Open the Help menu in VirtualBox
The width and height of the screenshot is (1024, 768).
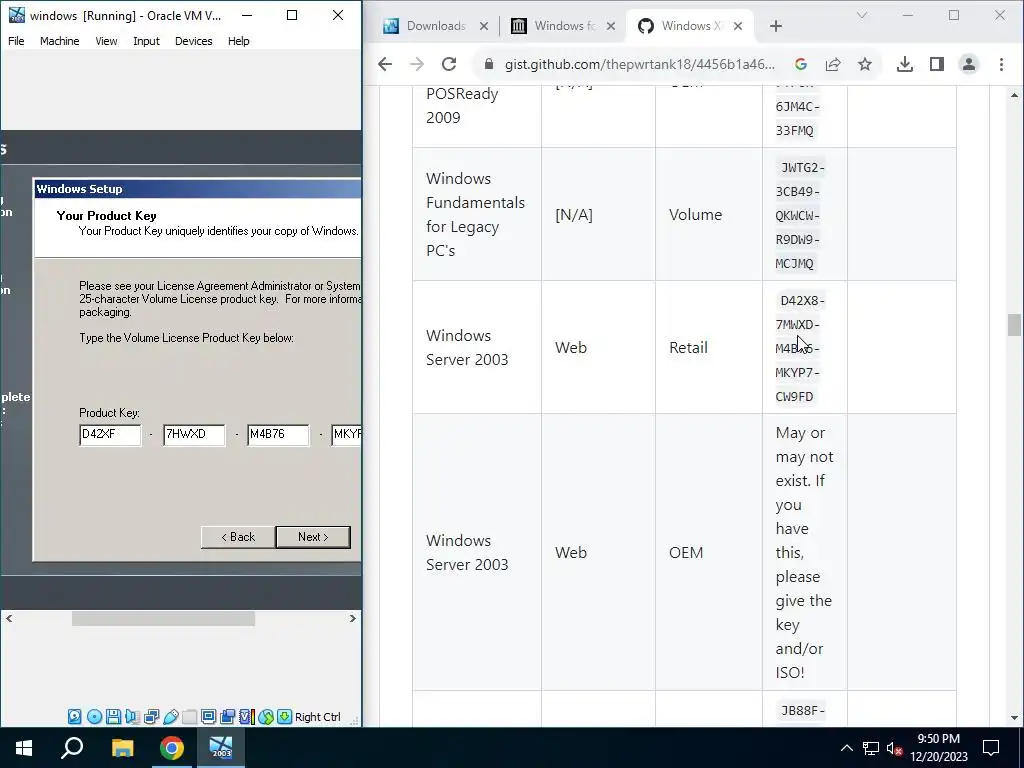[x=238, y=41]
